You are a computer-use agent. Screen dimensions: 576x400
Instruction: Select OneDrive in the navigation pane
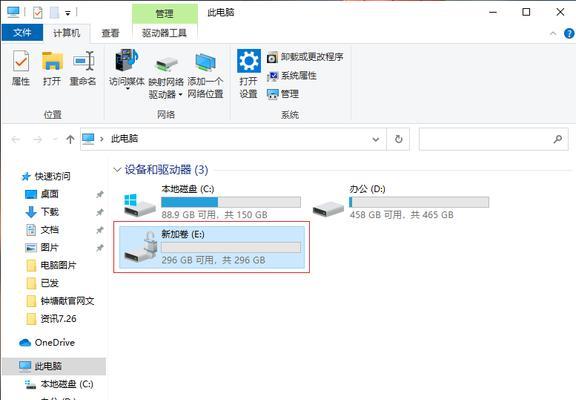click(47, 343)
